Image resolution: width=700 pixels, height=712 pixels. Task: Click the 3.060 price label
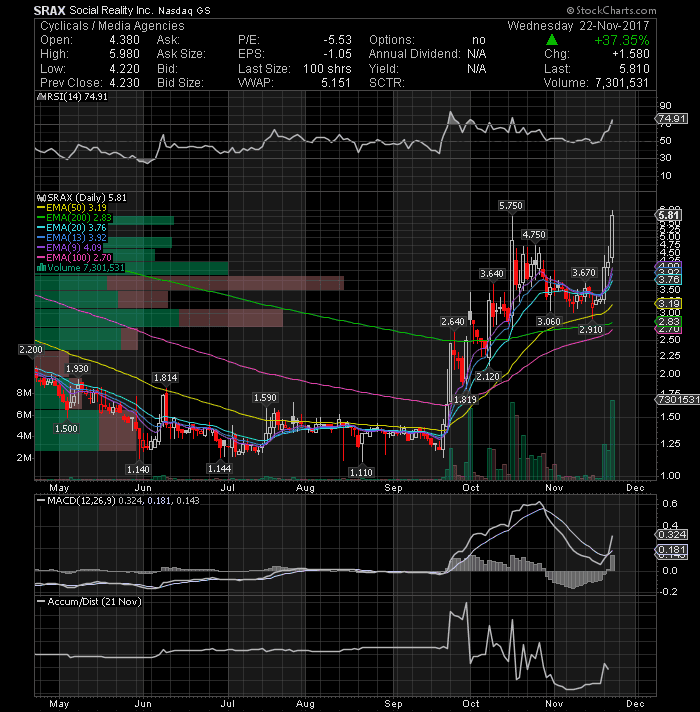click(549, 321)
